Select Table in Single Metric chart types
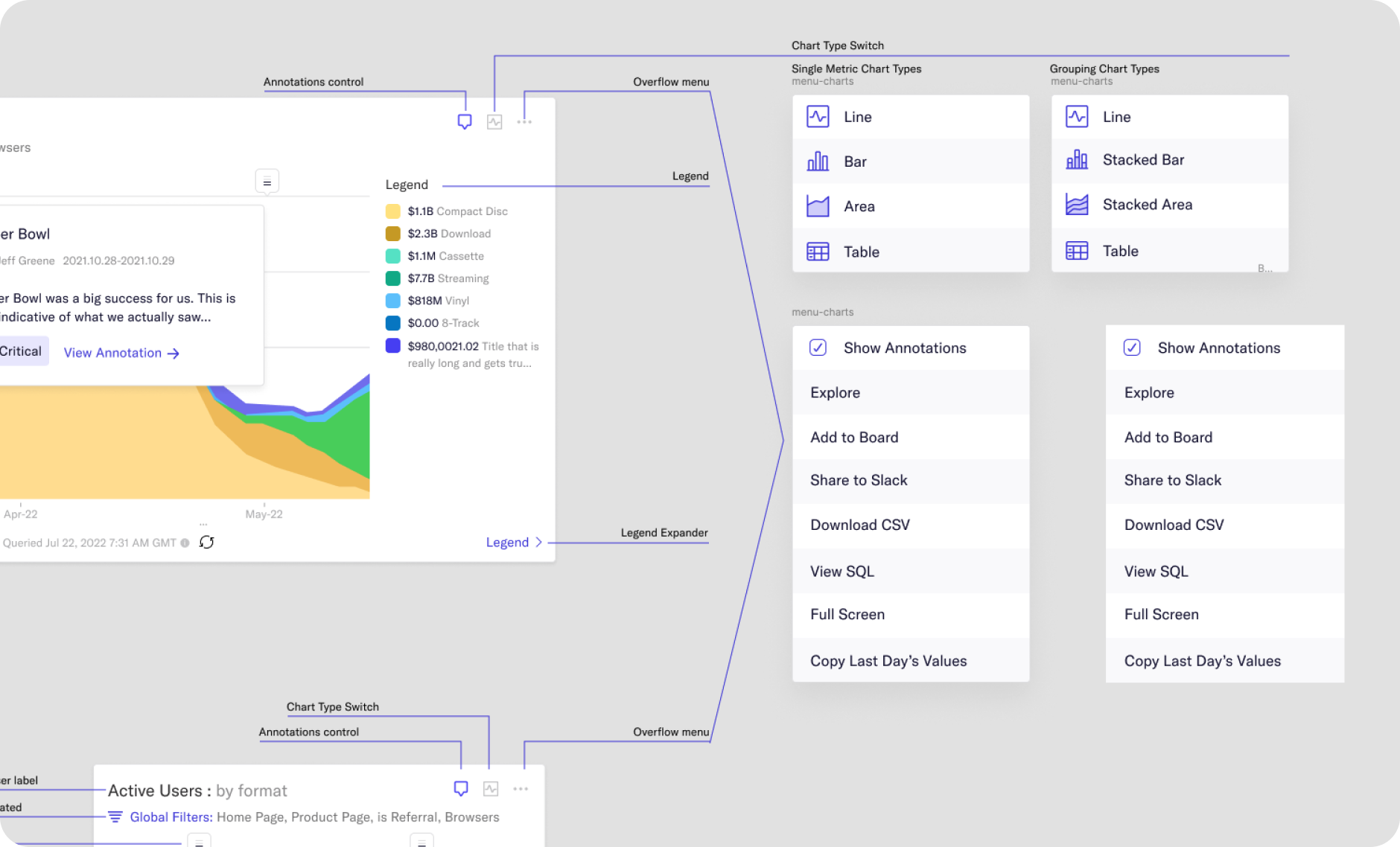Viewport: 1400px width, 847px height. 911,252
